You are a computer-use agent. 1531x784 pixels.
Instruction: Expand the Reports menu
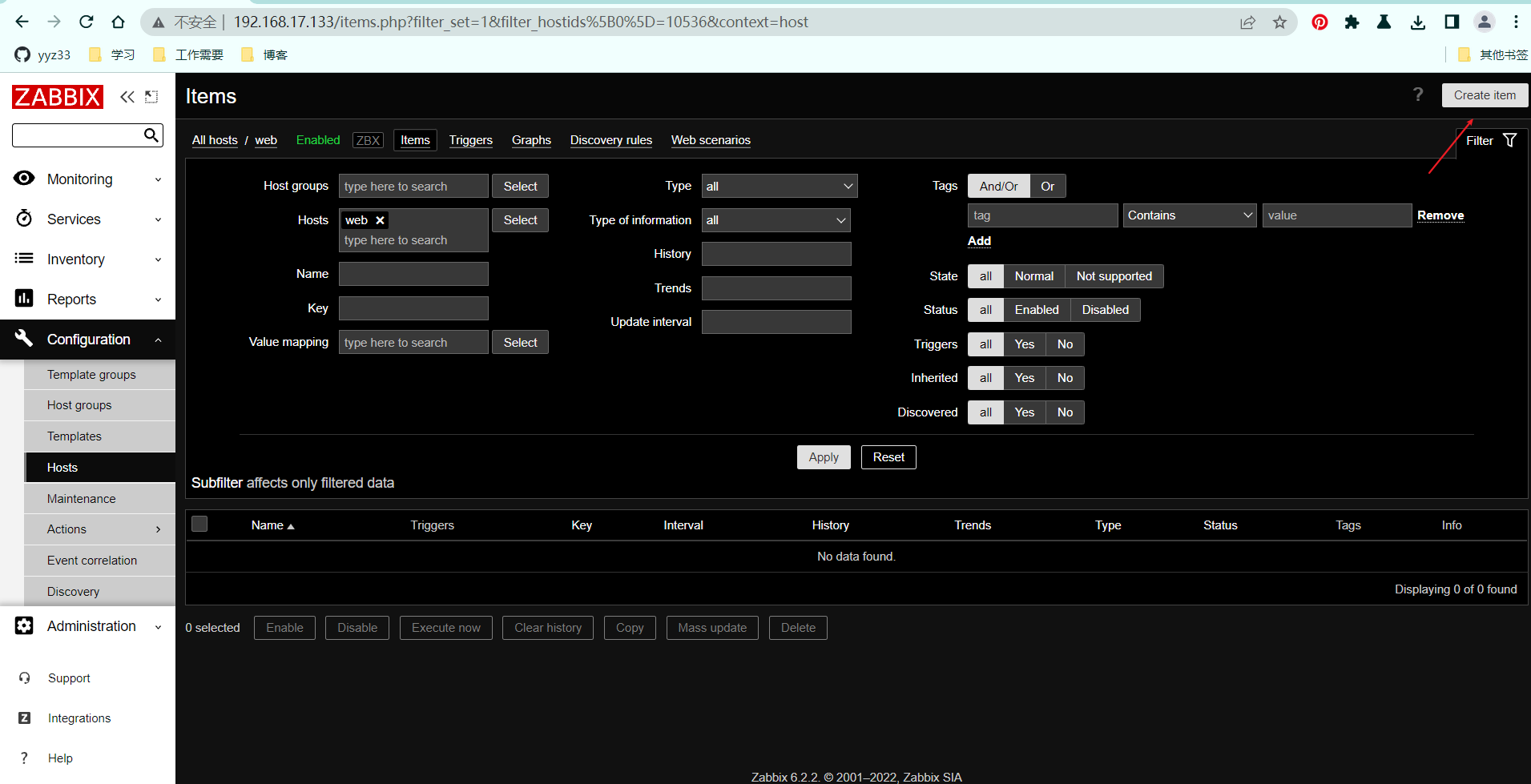pos(158,300)
